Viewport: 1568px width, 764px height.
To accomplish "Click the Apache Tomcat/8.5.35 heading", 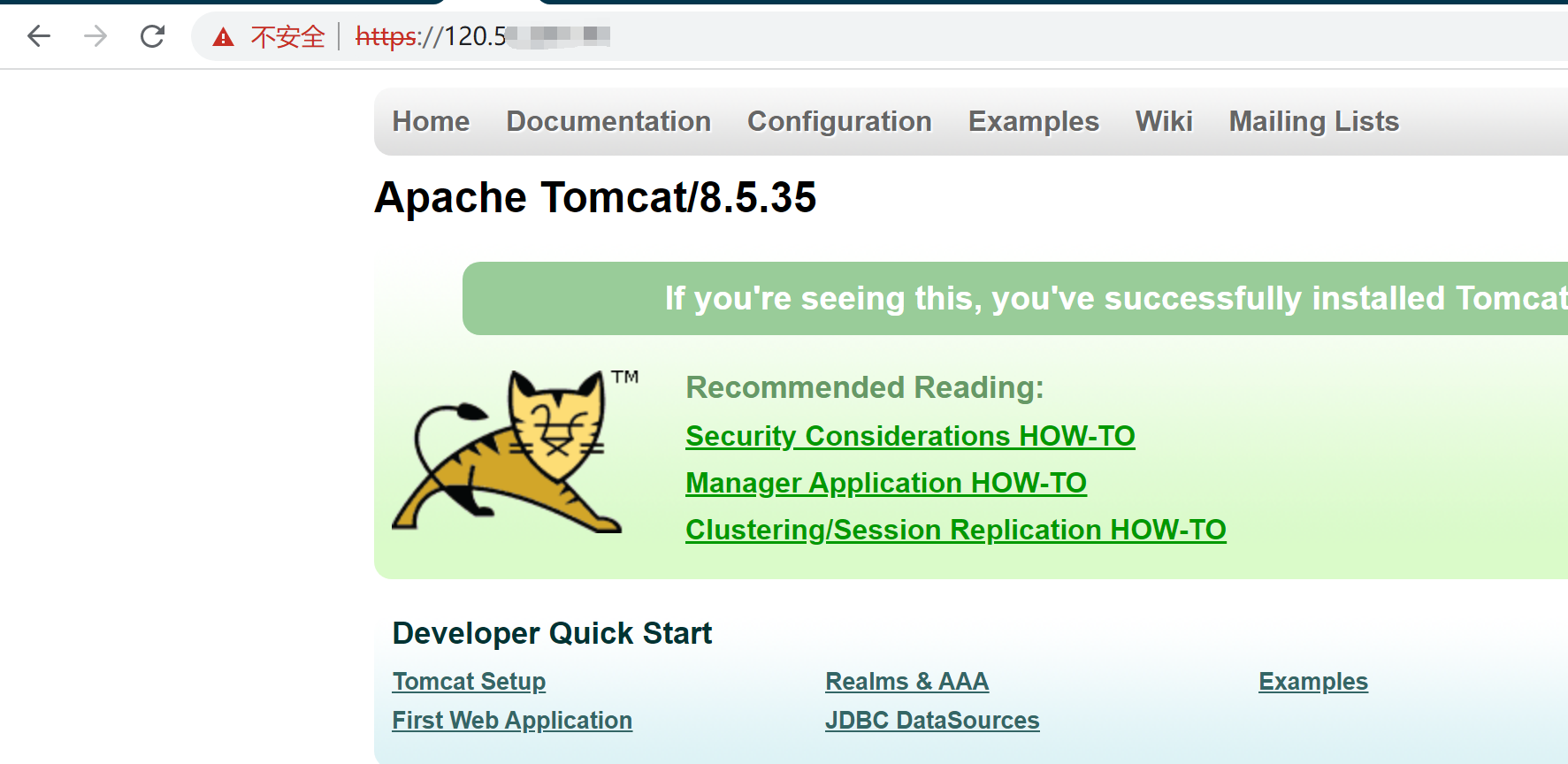I will pos(595,197).
